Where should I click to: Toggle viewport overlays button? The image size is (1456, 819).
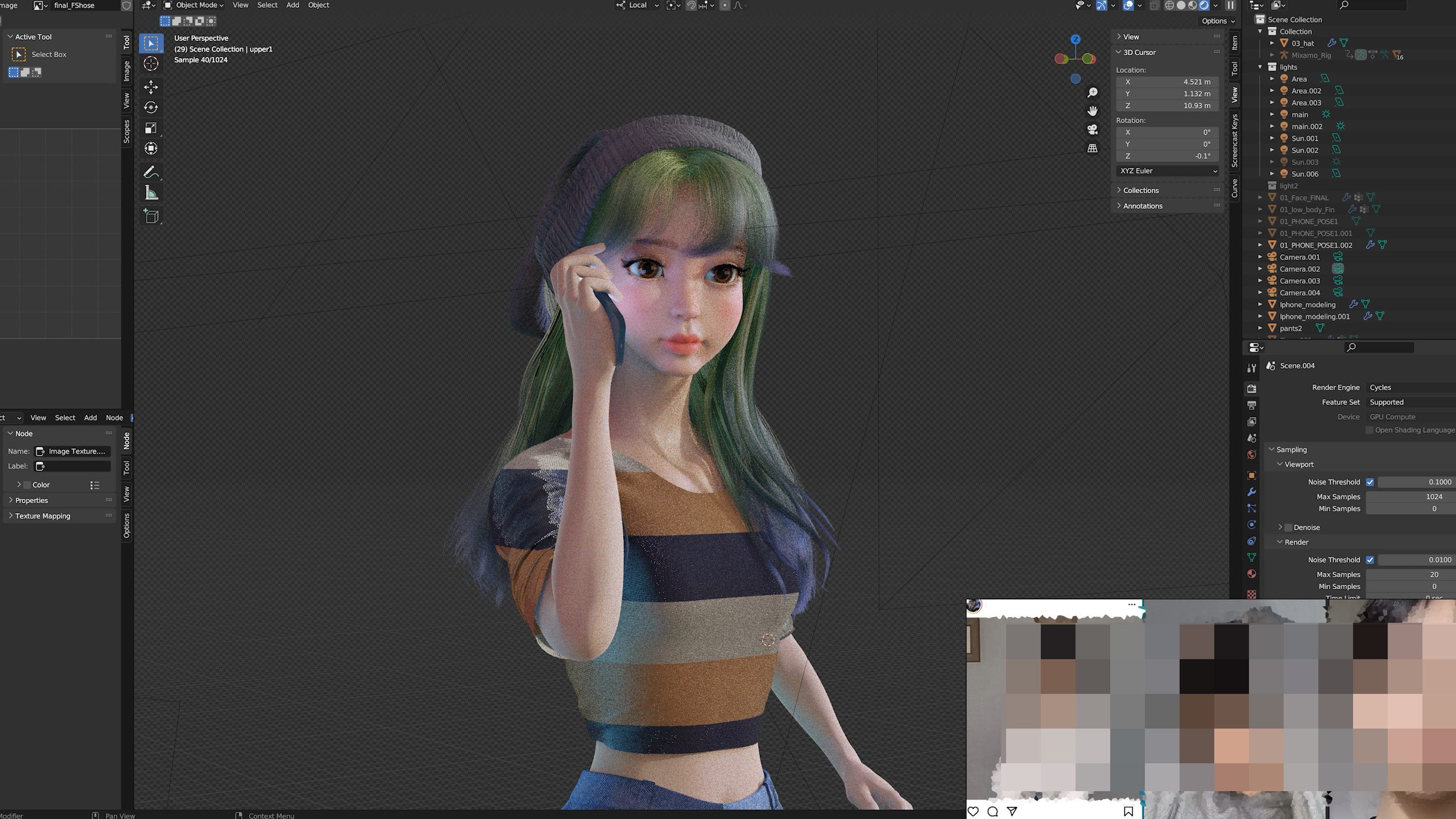click(x=1128, y=5)
